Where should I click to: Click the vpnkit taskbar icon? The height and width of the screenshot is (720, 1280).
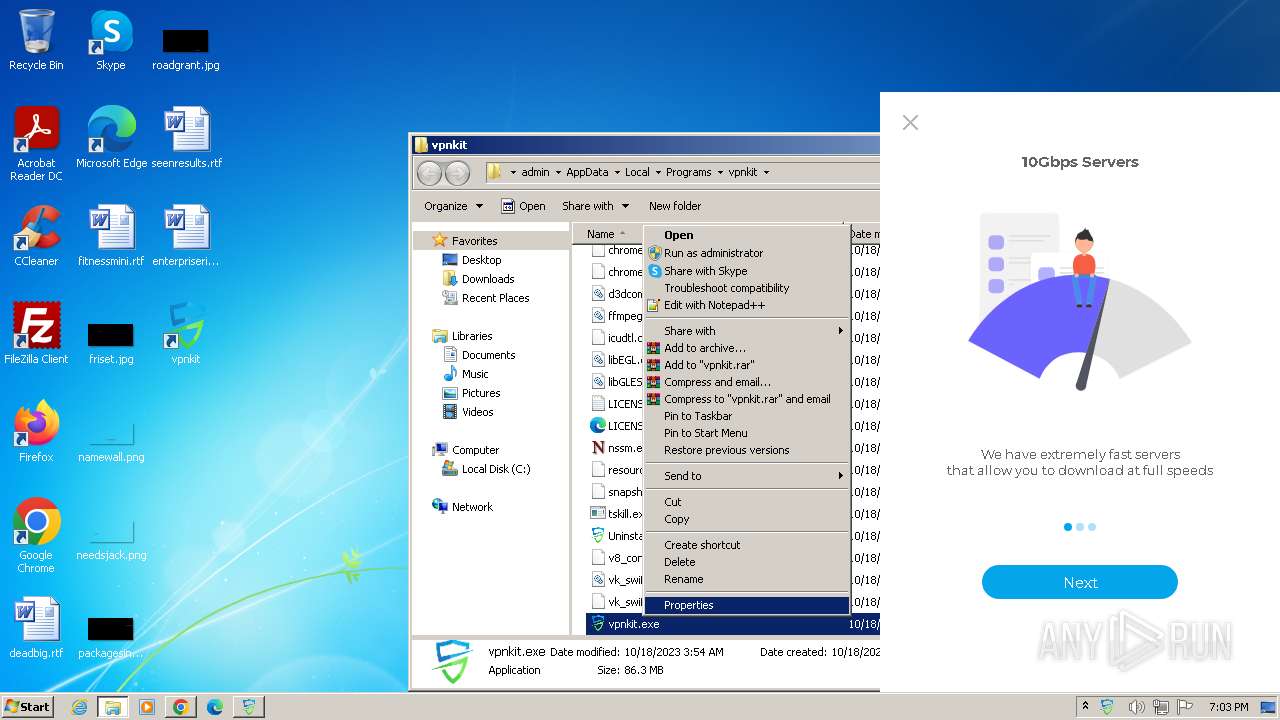point(248,707)
